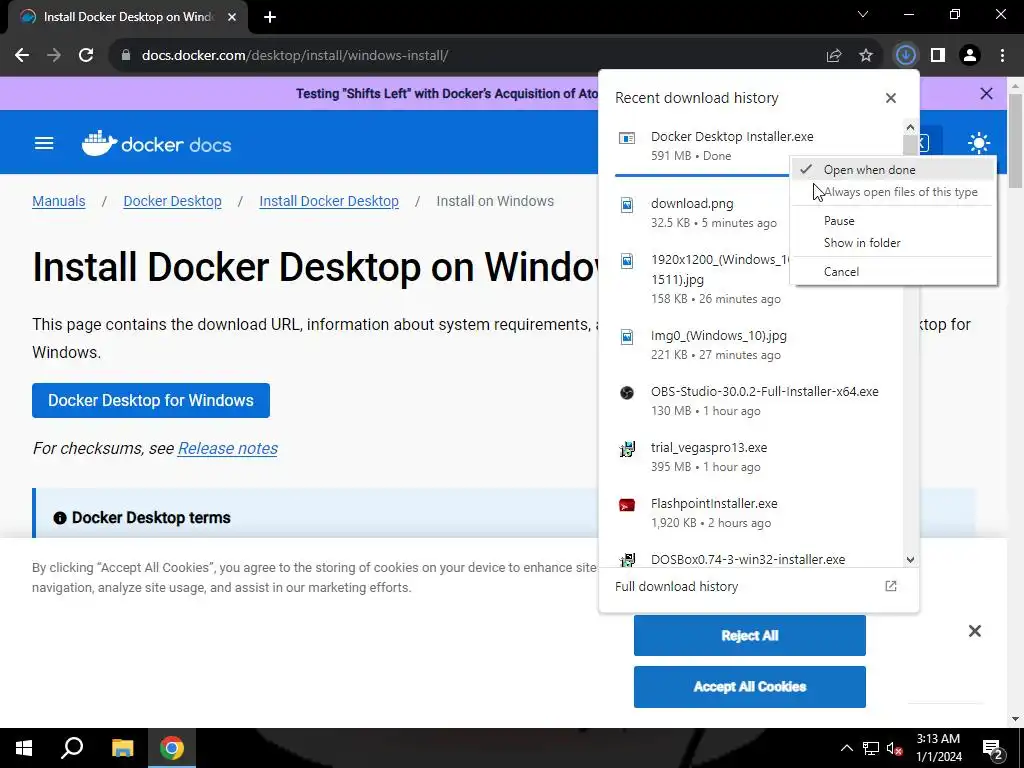Go to Install Docker Desktop breadcrumb

329,201
